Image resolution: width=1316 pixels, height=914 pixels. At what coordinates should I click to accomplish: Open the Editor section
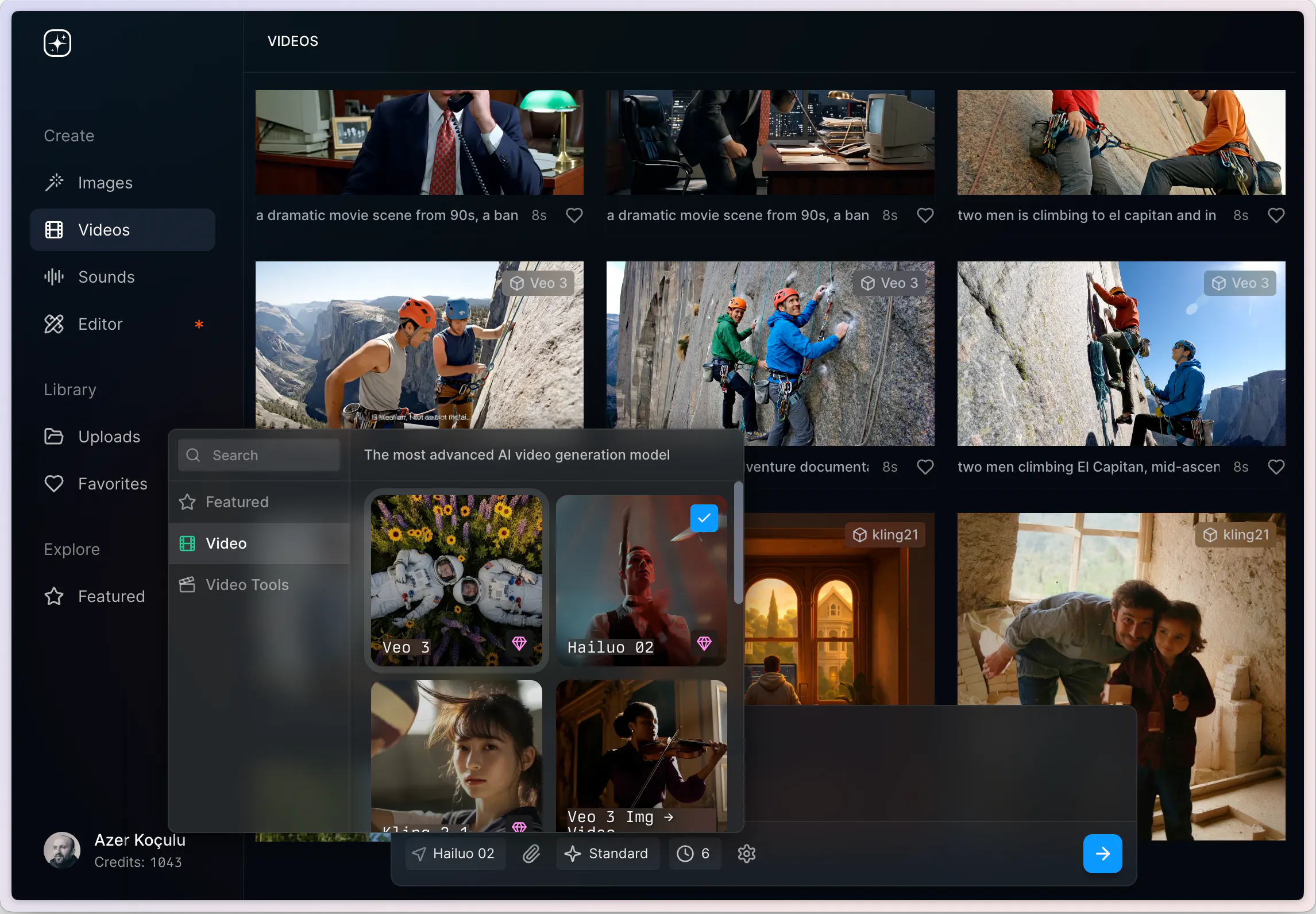122,324
